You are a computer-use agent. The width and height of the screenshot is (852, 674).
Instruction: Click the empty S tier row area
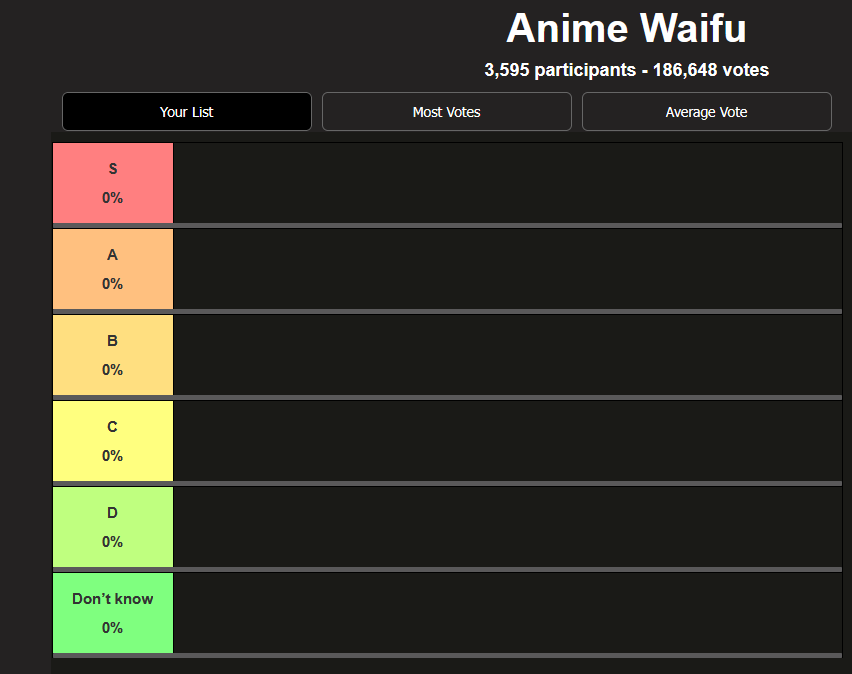click(x=508, y=183)
